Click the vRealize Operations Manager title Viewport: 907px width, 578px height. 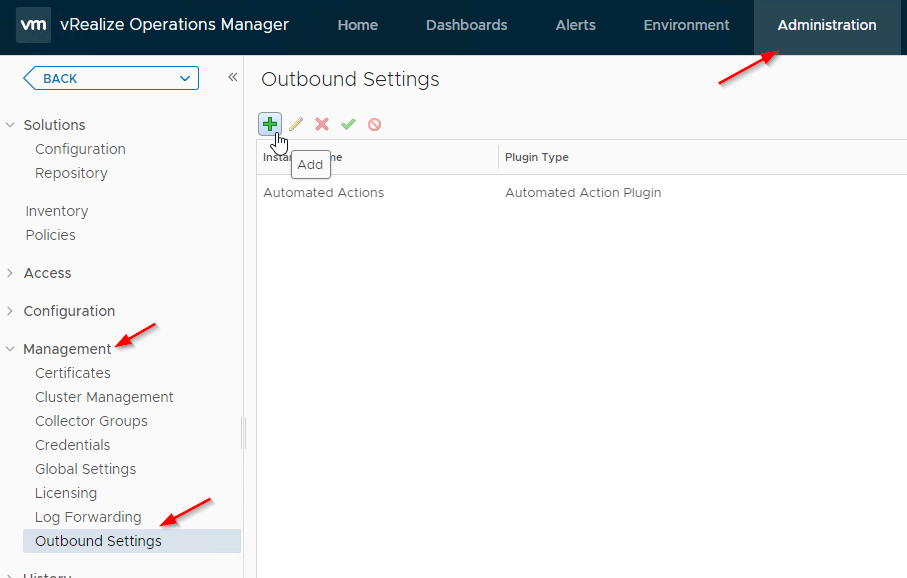174,25
